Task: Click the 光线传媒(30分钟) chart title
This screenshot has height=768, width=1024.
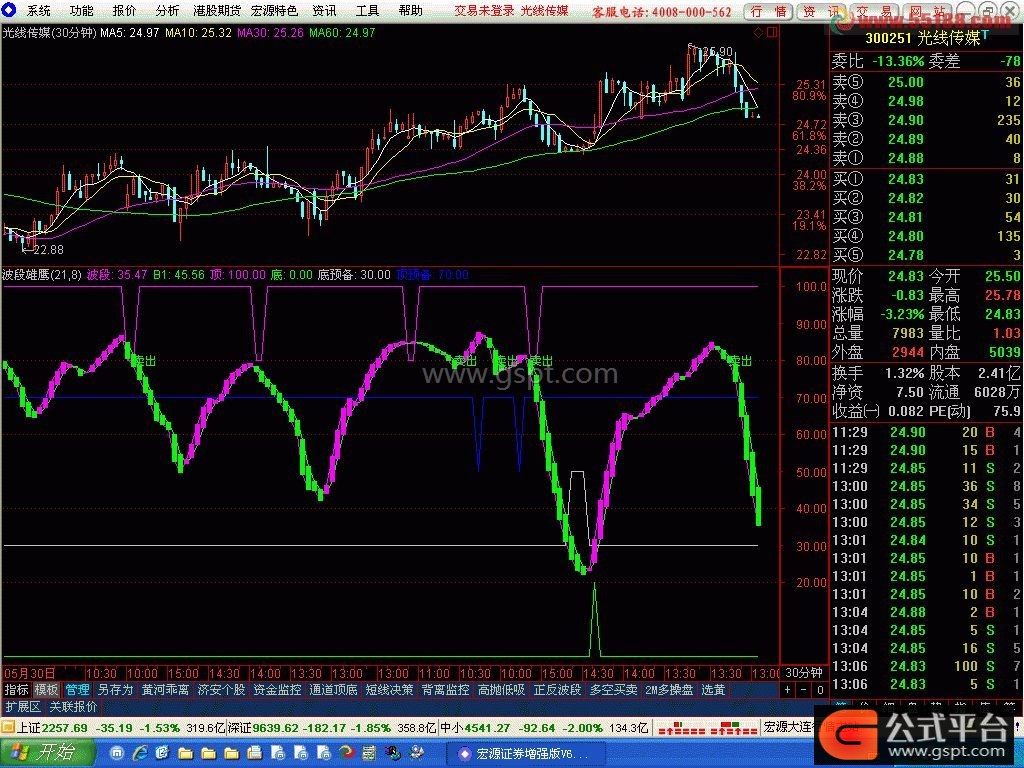Action: tap(50, 33)
